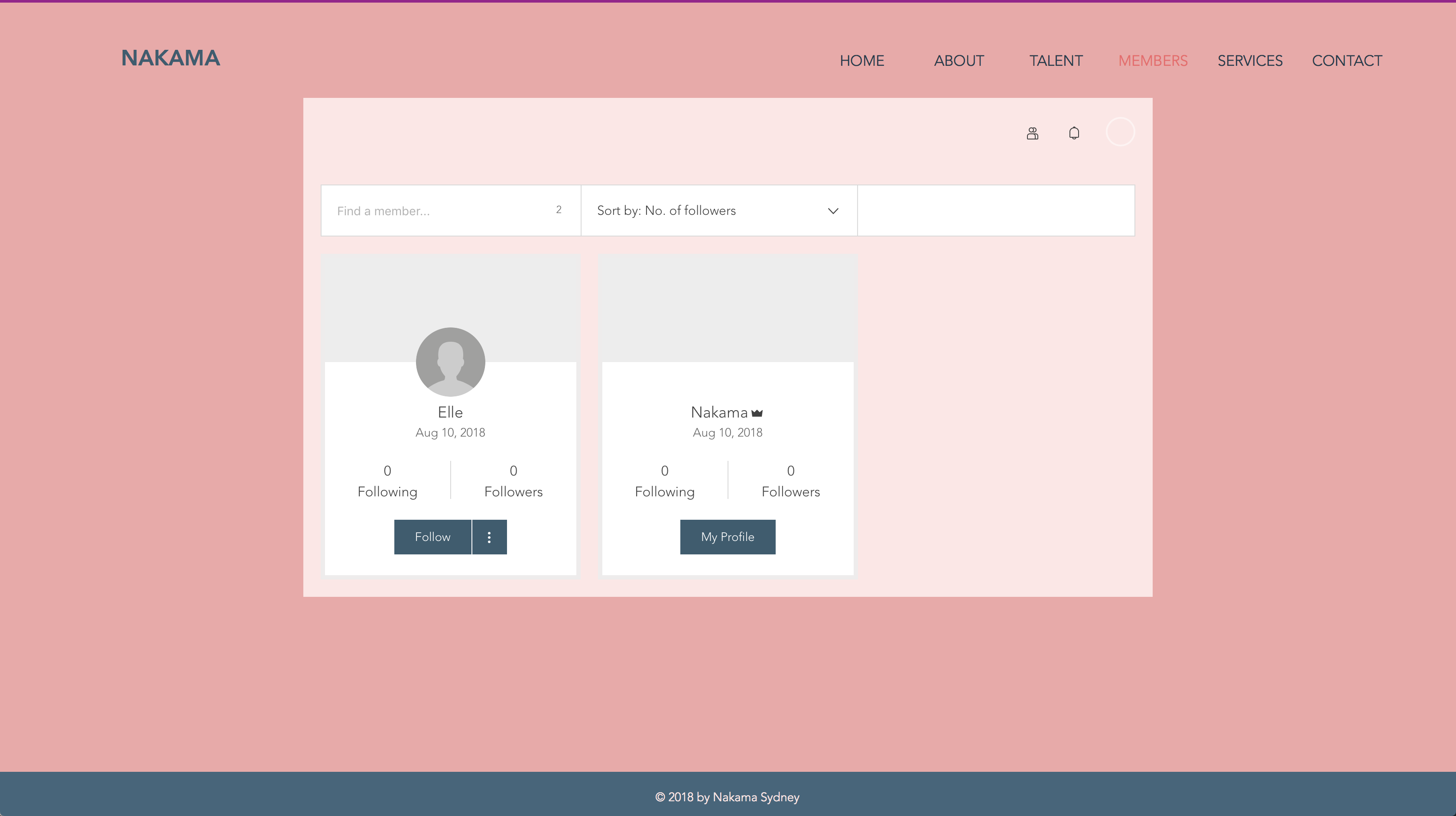This screenshot has height=816, width=1456.
Task: Expand the Sort by dropdown chevron
Action: [x=833, y=211]
